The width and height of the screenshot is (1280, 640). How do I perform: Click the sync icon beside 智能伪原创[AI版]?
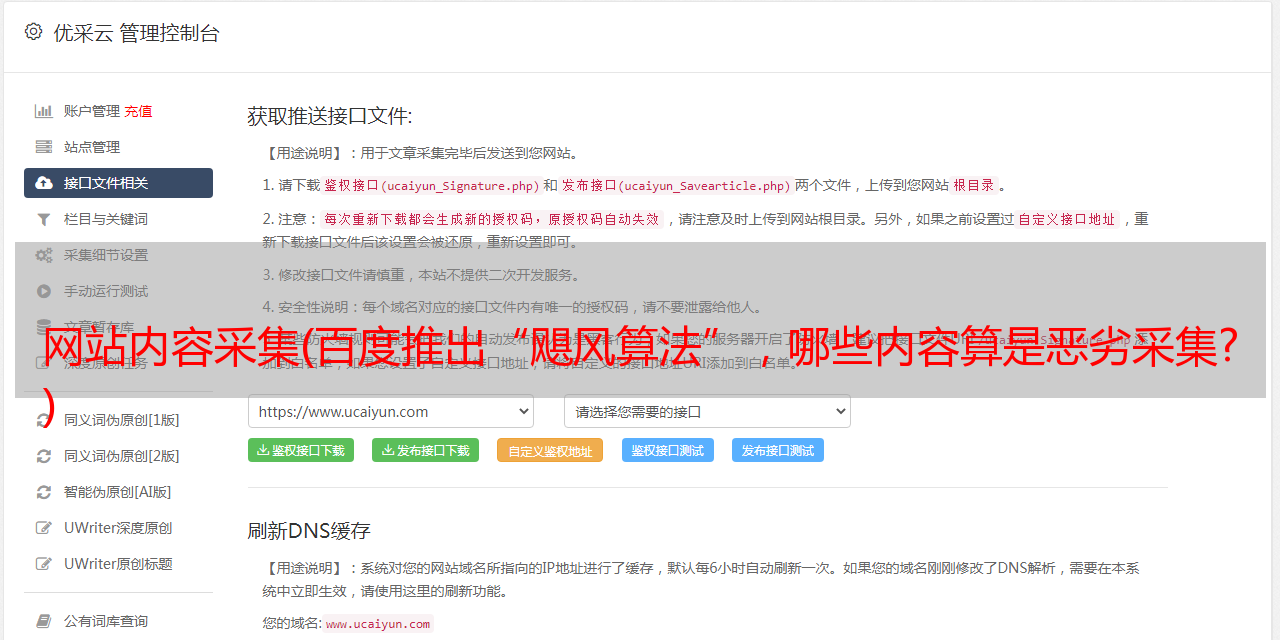(44, 492)
